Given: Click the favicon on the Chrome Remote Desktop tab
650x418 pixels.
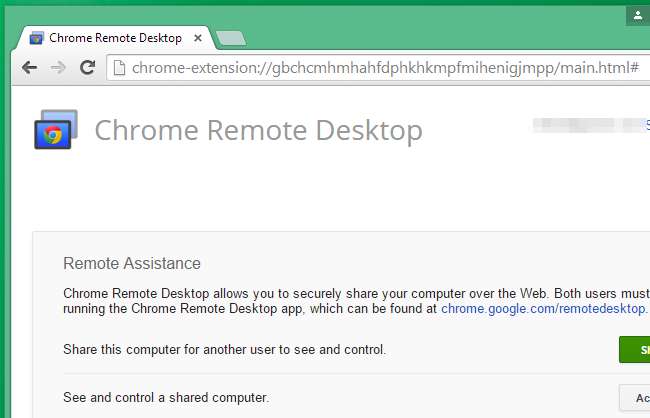Looking at the screenshot, I should [37, 39].
